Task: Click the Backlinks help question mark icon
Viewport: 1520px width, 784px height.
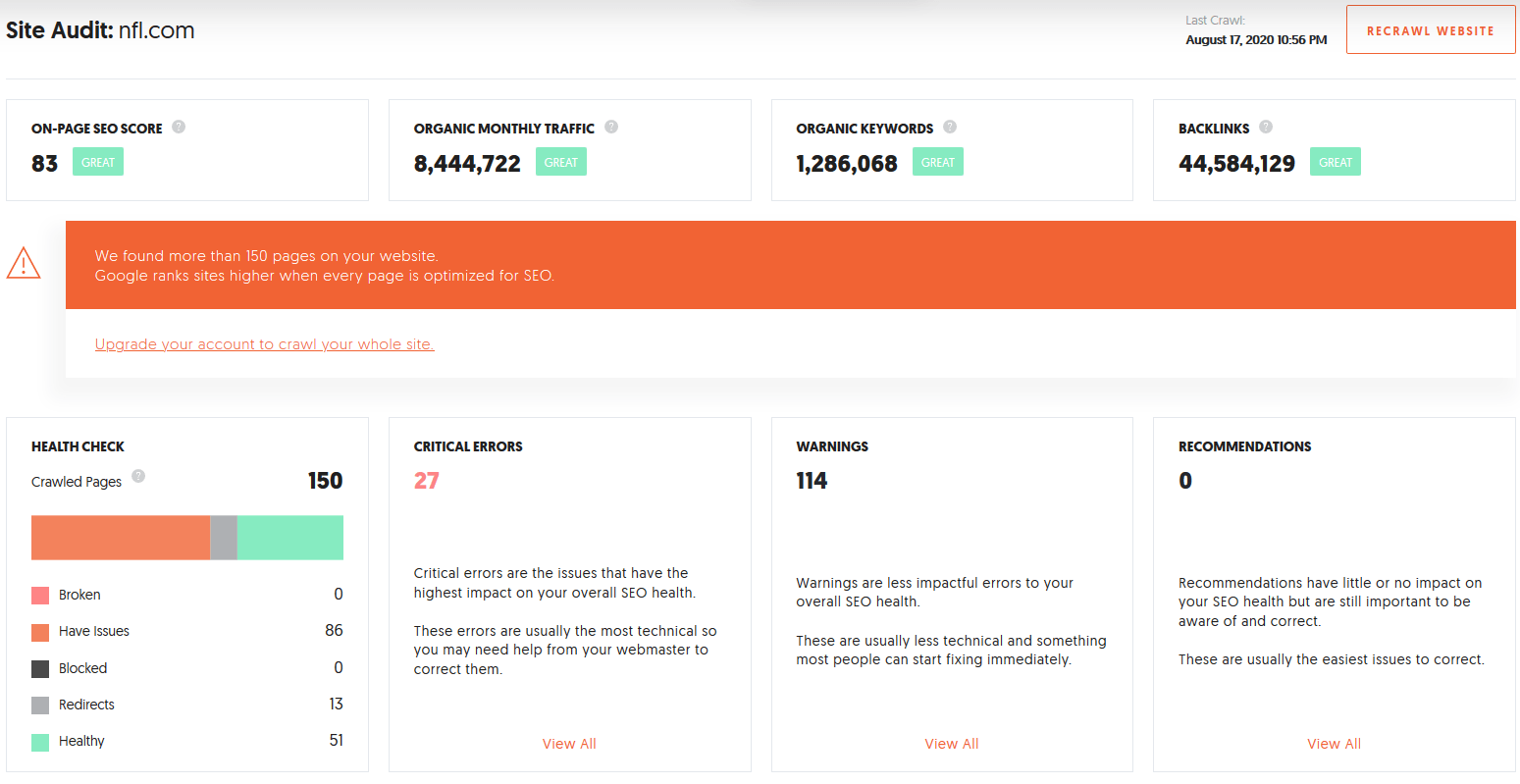Action: click(x=1266, y=127)
